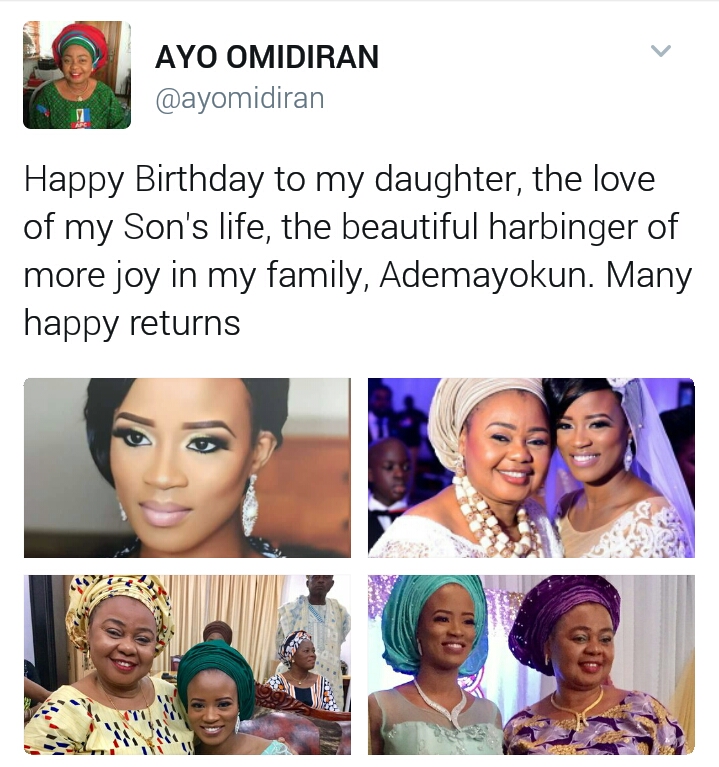Open photo with green head wrap selfie
The height and width of the screenshot is (767, 719).
pos(187,665)
